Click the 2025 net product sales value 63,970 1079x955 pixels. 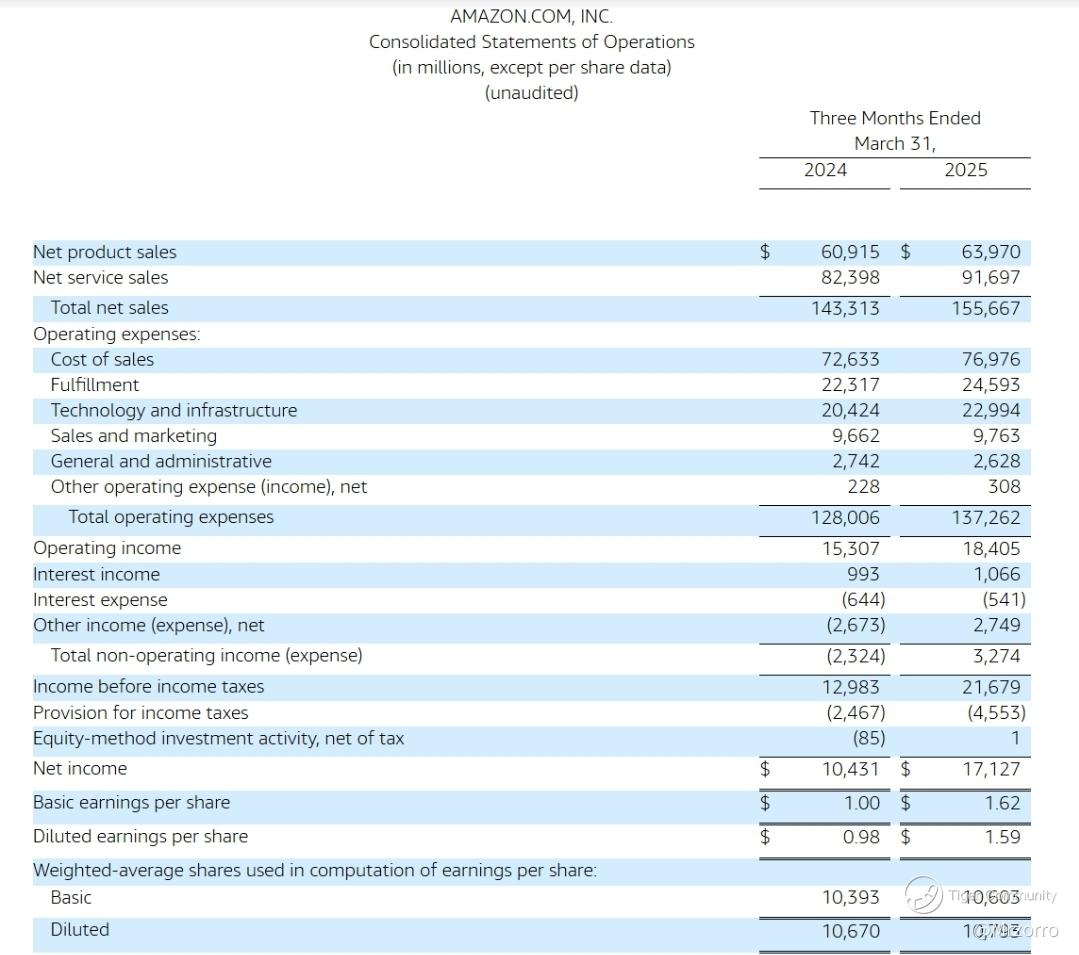coord(991,252)
